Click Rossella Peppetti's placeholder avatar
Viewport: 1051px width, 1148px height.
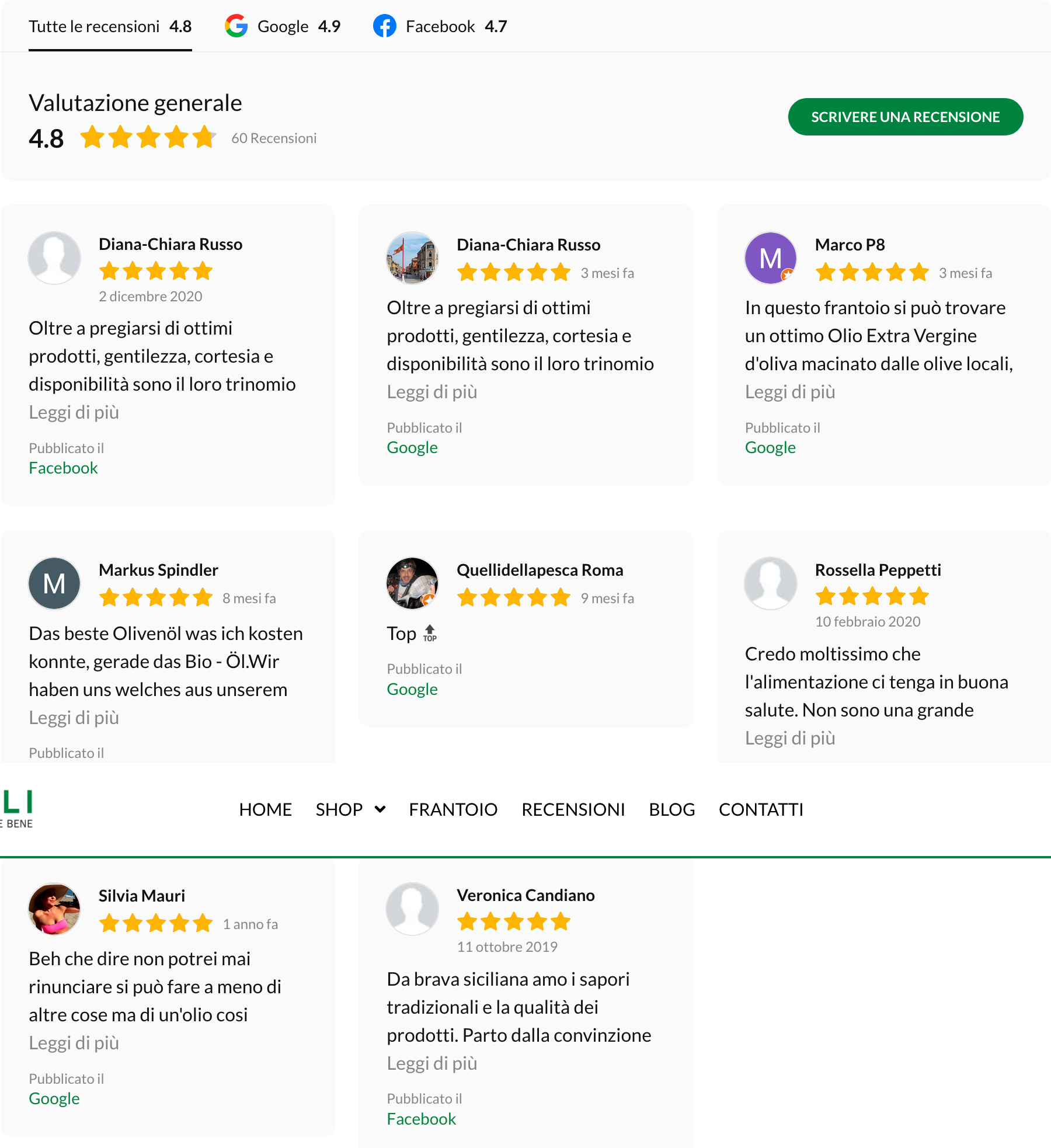[770, 583]
